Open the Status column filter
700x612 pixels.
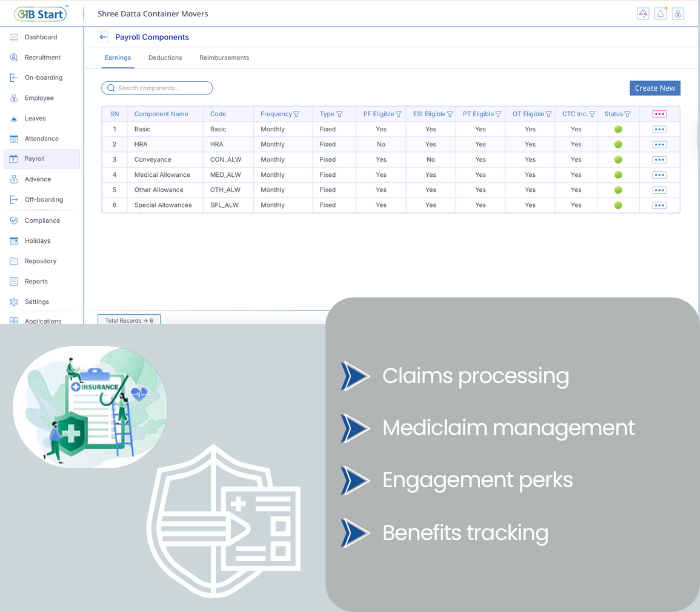pos(628,114)
